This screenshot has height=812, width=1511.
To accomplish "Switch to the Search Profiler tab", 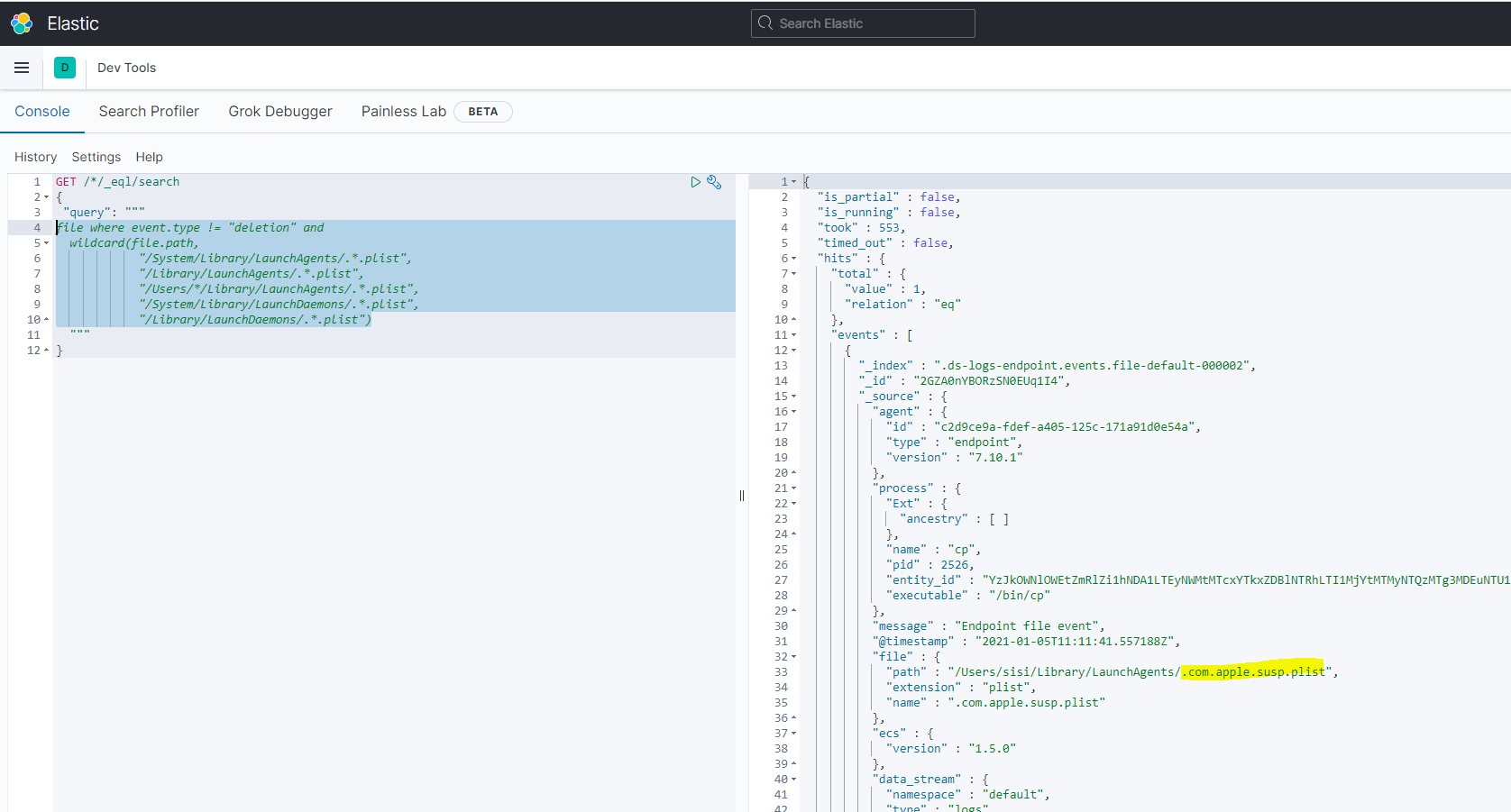I will pyautogui.click(x=149, y=111).
